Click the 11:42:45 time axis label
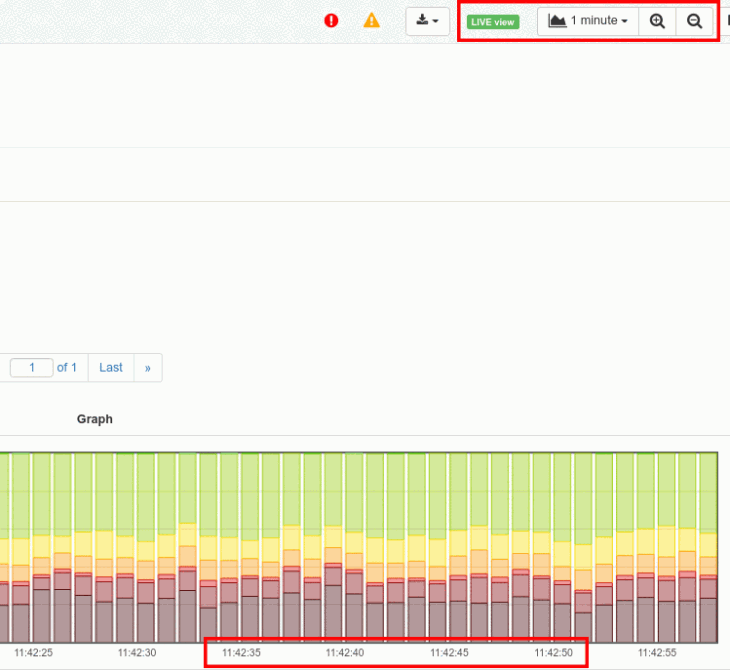Viewport: 730px width, 670px height. click(x=449, y=652)
